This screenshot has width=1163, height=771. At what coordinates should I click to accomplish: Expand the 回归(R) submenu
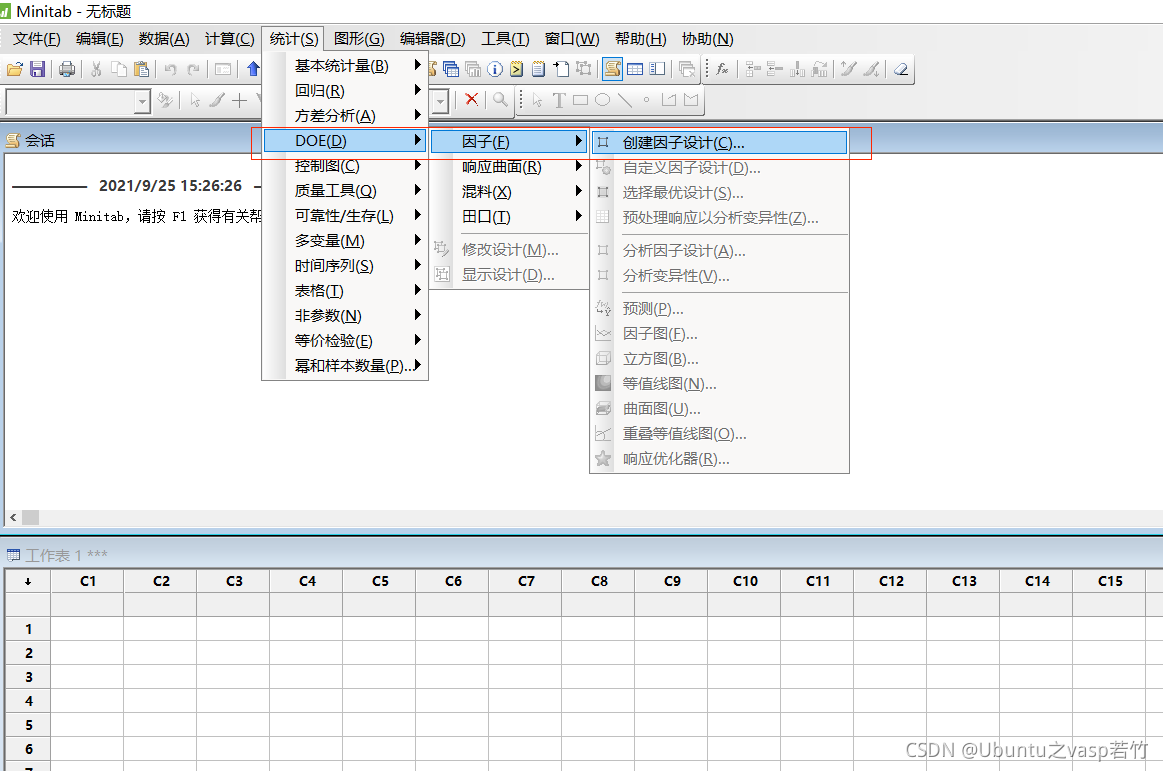346,91
